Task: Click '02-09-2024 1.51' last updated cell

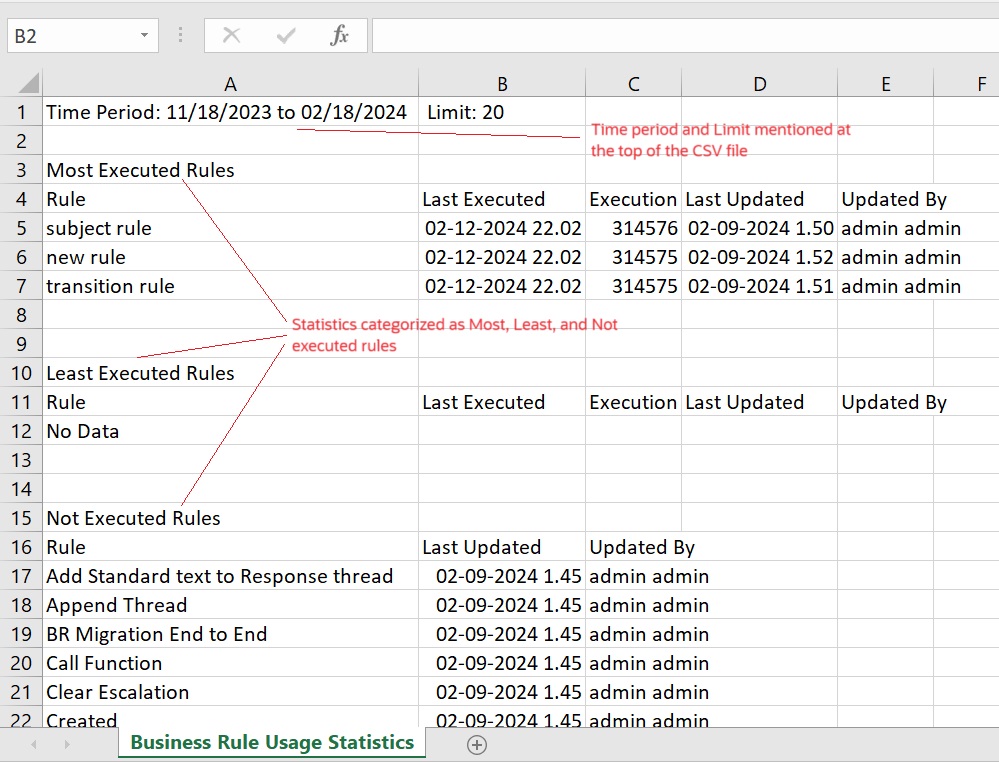Action: click(759, 286)
